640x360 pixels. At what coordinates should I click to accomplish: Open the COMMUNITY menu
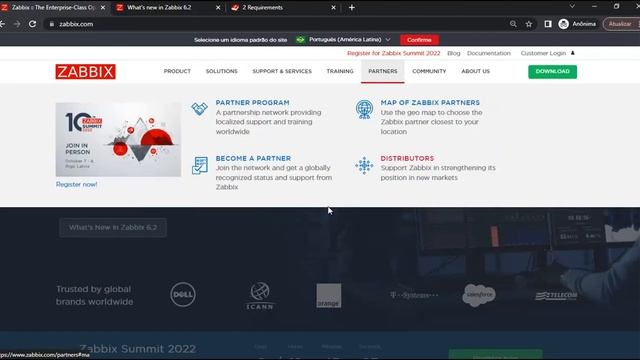tap(429, 71)
